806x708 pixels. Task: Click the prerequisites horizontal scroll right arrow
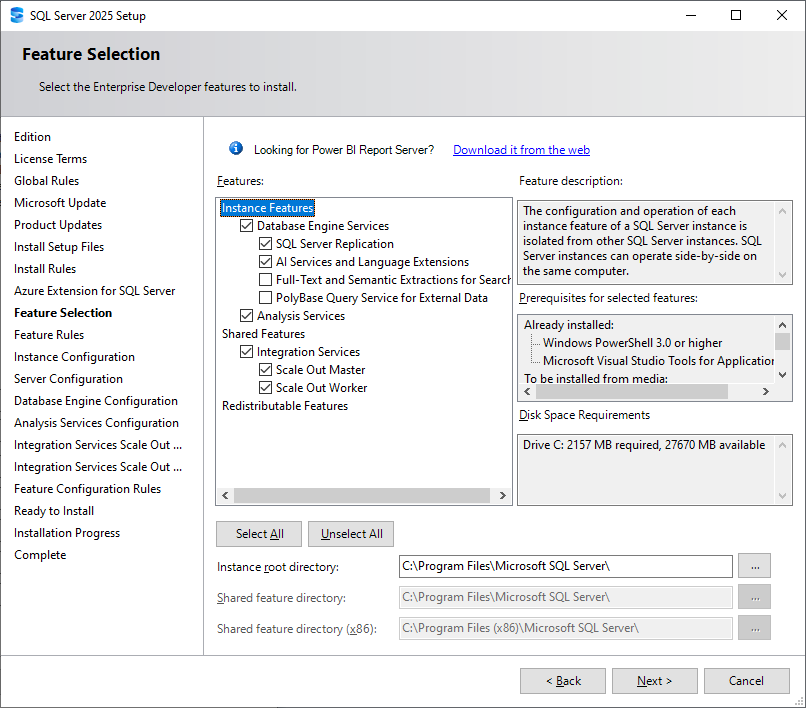coord(765,391)
